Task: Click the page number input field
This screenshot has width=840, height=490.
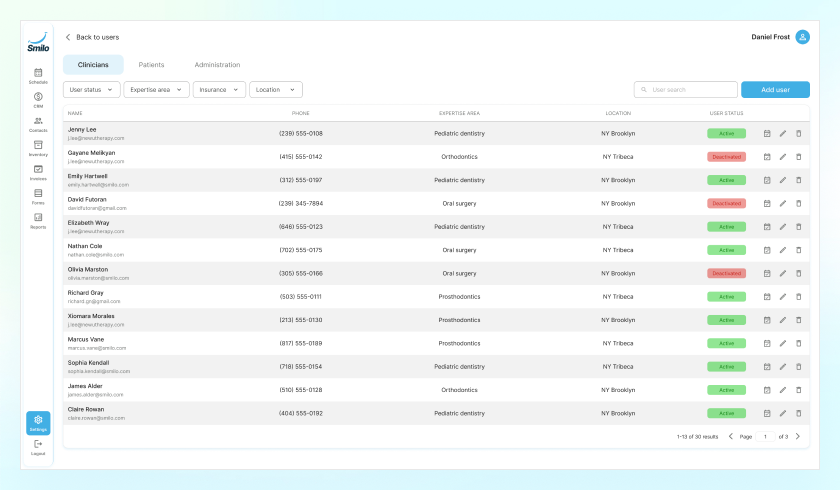Action: (765, 436)
